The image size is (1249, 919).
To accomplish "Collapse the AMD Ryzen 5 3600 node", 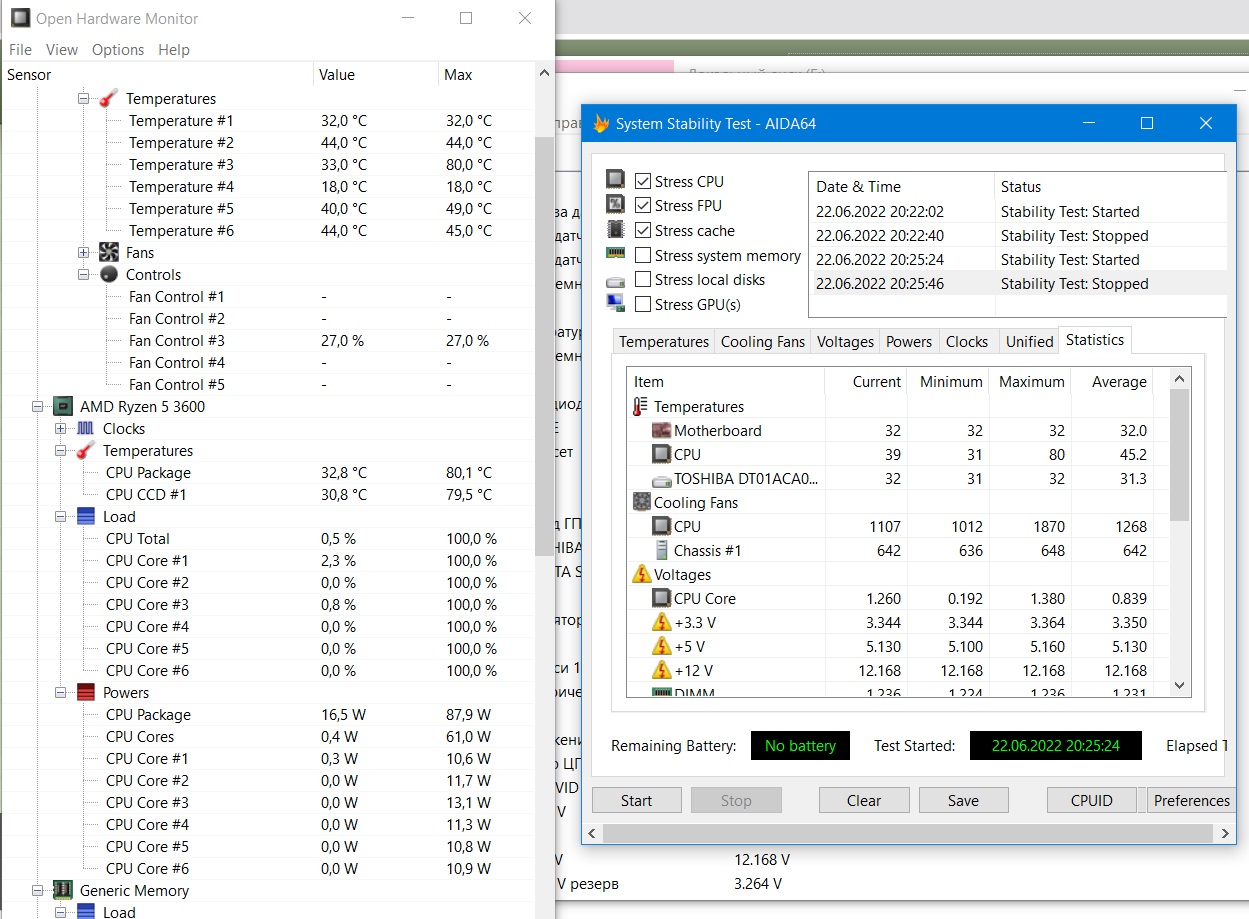I will (x=38, y=407).
